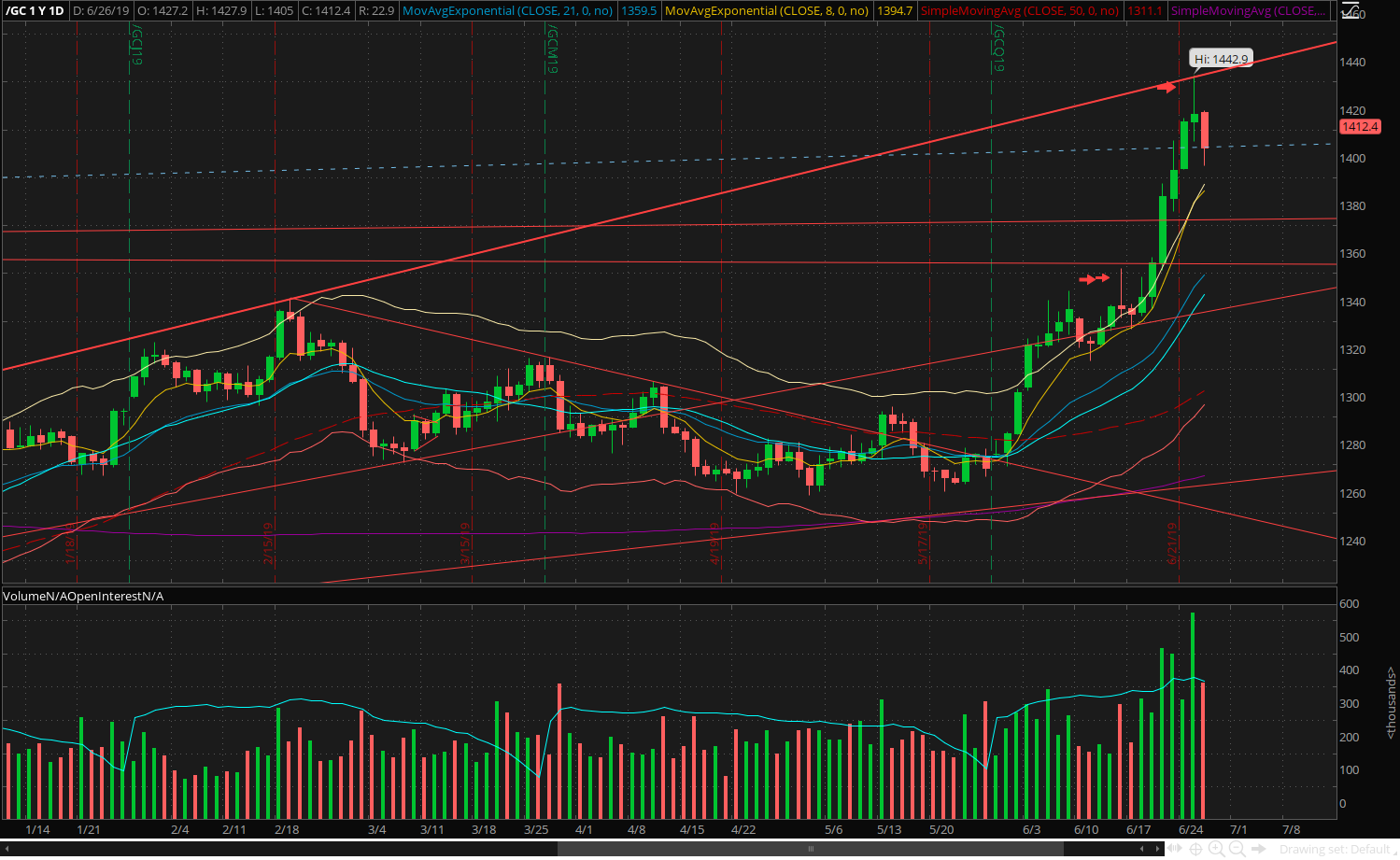The width and height of the screenshot is (1400, 860).
Task: Click the 1412.4 last price tag
Action: pyautogui.click(x=1359, y=127)
